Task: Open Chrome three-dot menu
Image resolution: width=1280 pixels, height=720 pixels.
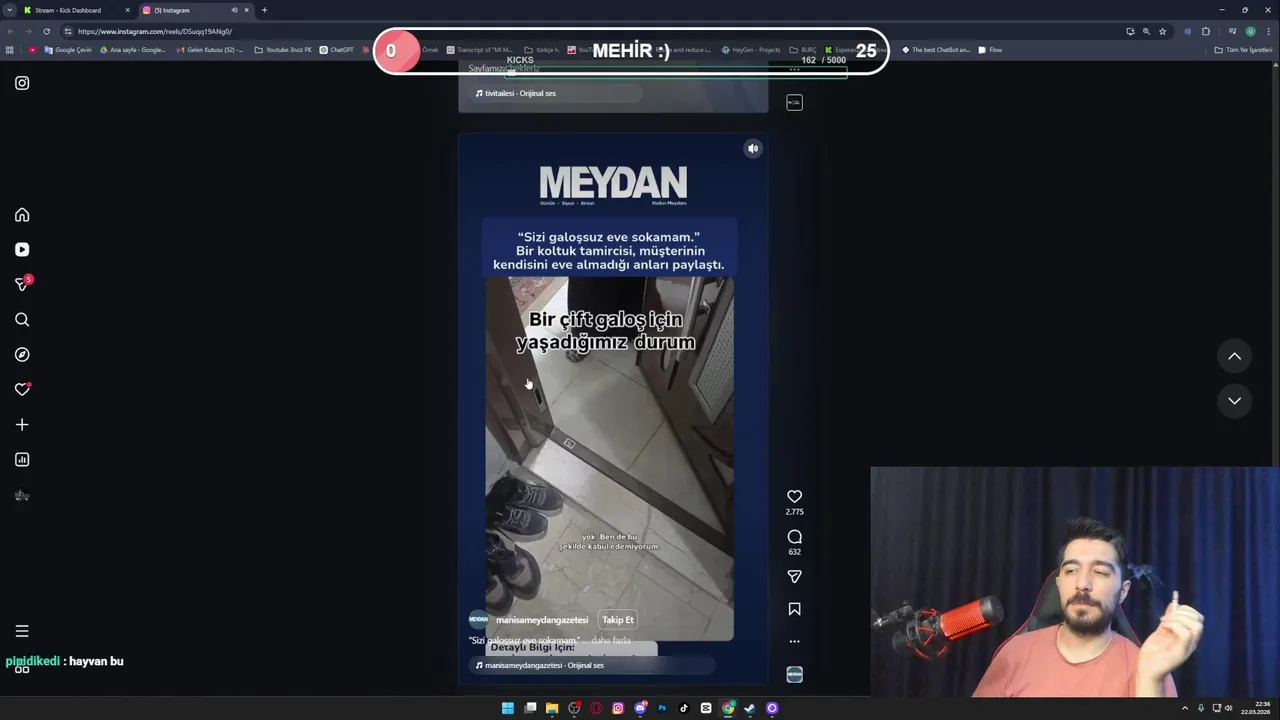Action: coord(1269,31)
